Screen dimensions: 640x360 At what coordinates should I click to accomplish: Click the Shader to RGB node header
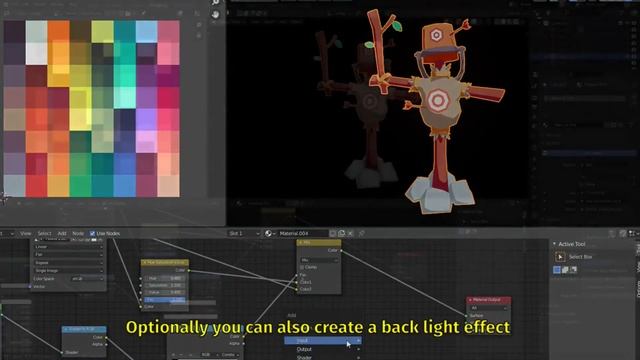click(84, 329)
